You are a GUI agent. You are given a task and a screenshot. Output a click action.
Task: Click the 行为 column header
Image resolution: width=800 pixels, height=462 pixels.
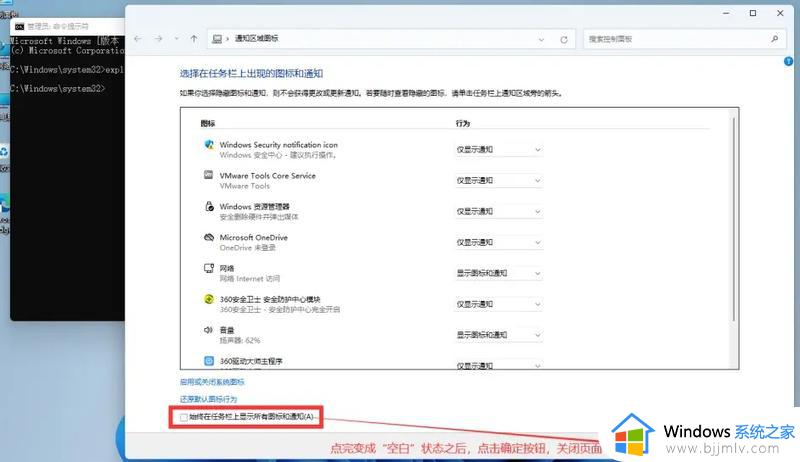click(x=463, y=123)
